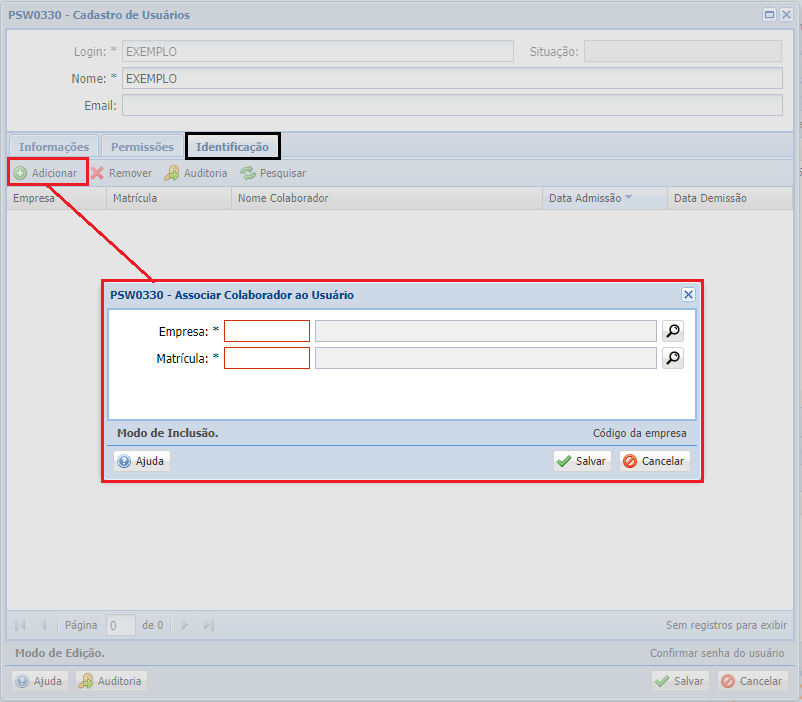Select the Identificação tab
This screenshot has height=702, width=802.
[232, 147]
